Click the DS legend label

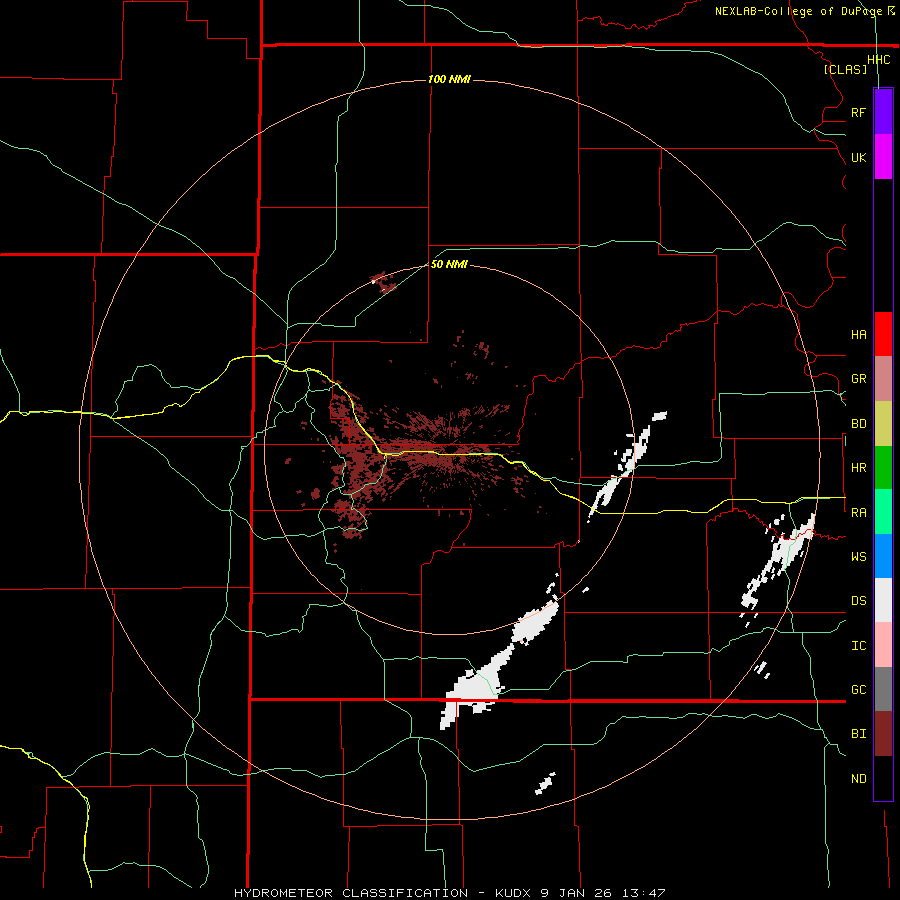tap(858, 601)
